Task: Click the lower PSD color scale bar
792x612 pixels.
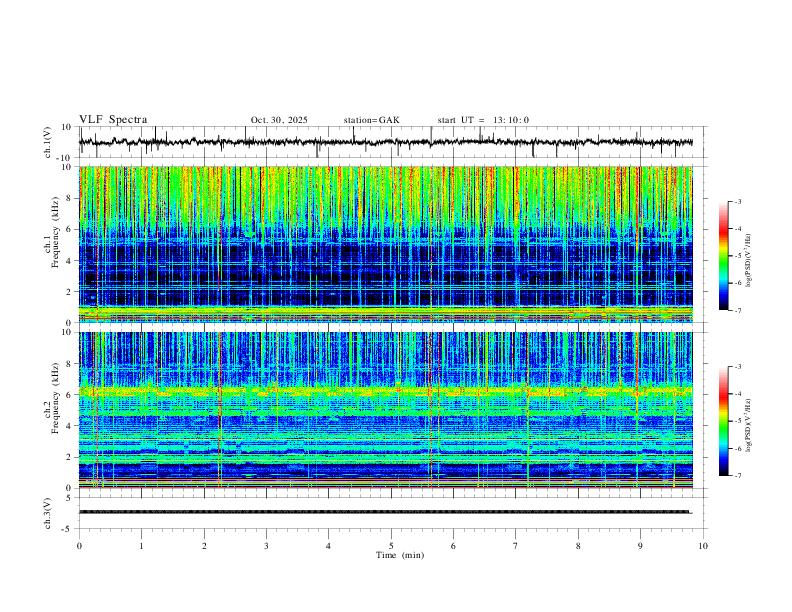Action: coord(724,421)
